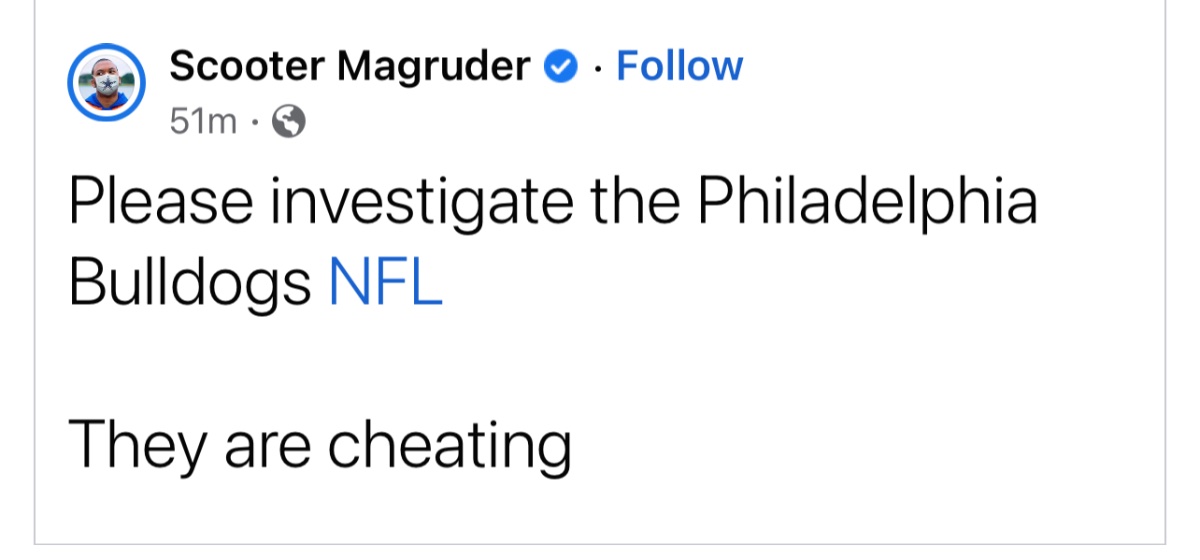Open the tagged NFL page link

click(x=385, y=284)
